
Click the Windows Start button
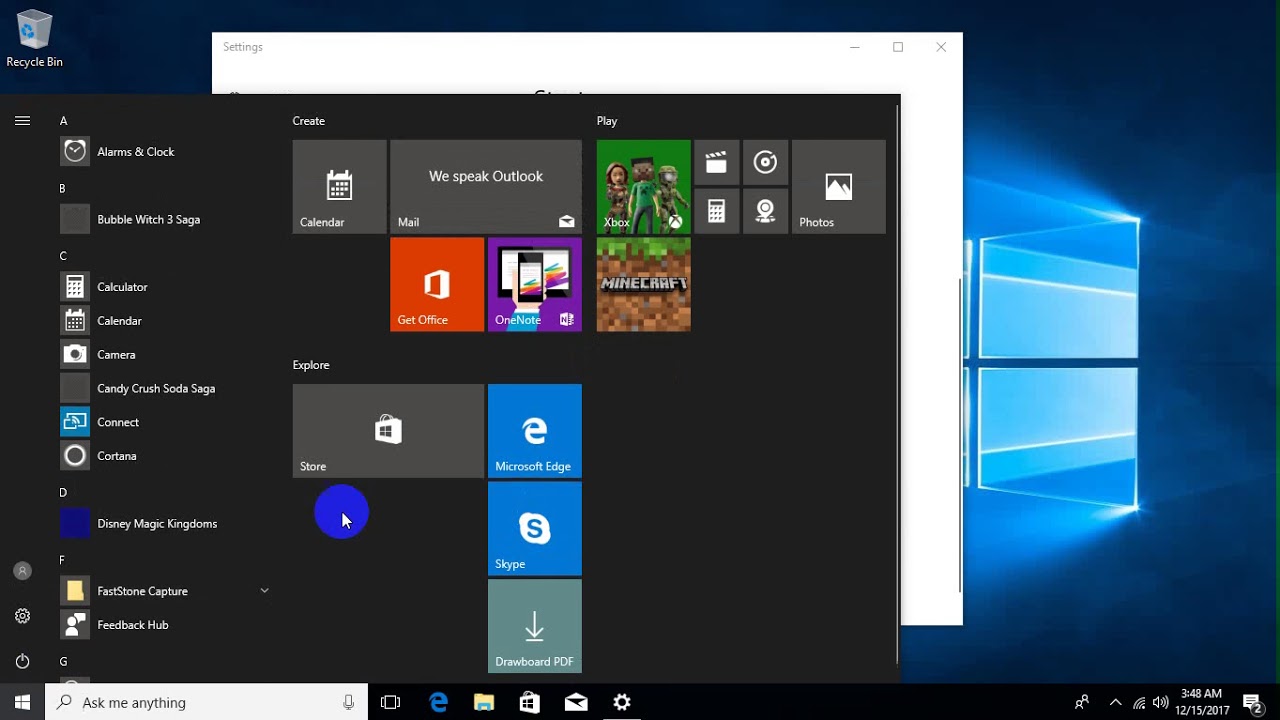(x=22, y=702)
